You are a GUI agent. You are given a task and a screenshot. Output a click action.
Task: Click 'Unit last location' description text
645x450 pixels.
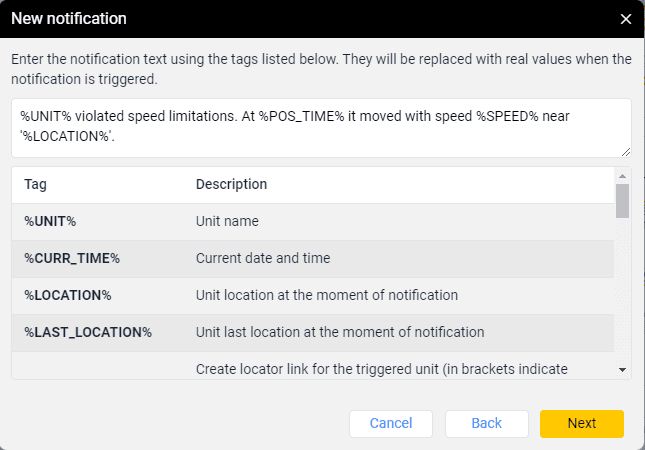pyautogui.click(x=340, y=332)
